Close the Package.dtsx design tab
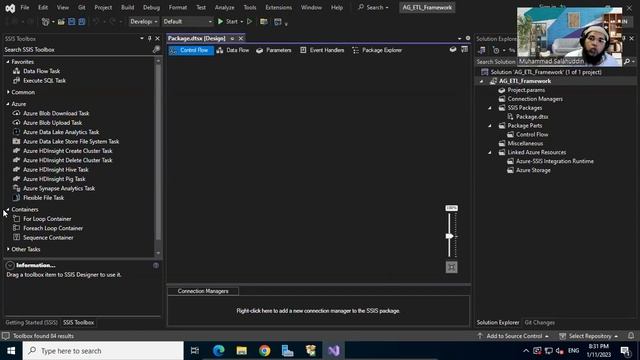The width and height of the screenshot is (640, 360). (x=241, y=38)
